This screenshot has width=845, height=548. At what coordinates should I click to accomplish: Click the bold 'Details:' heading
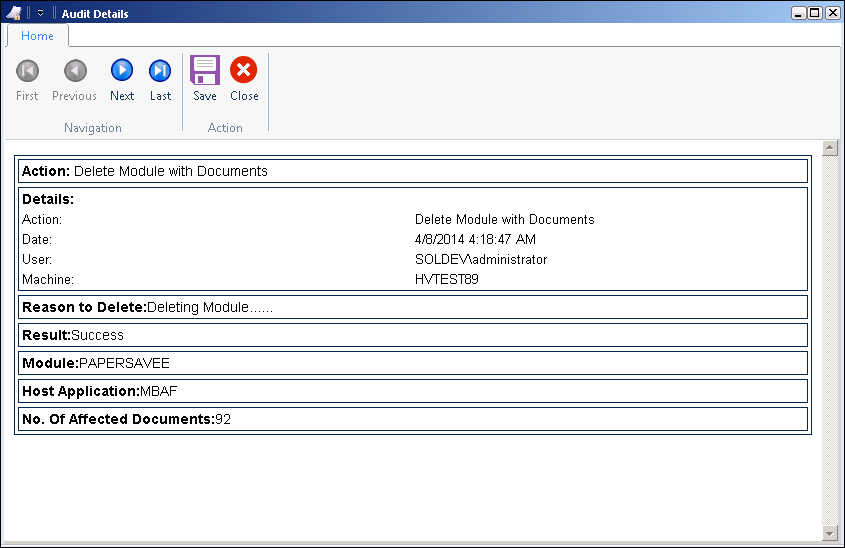coord(48,199)
